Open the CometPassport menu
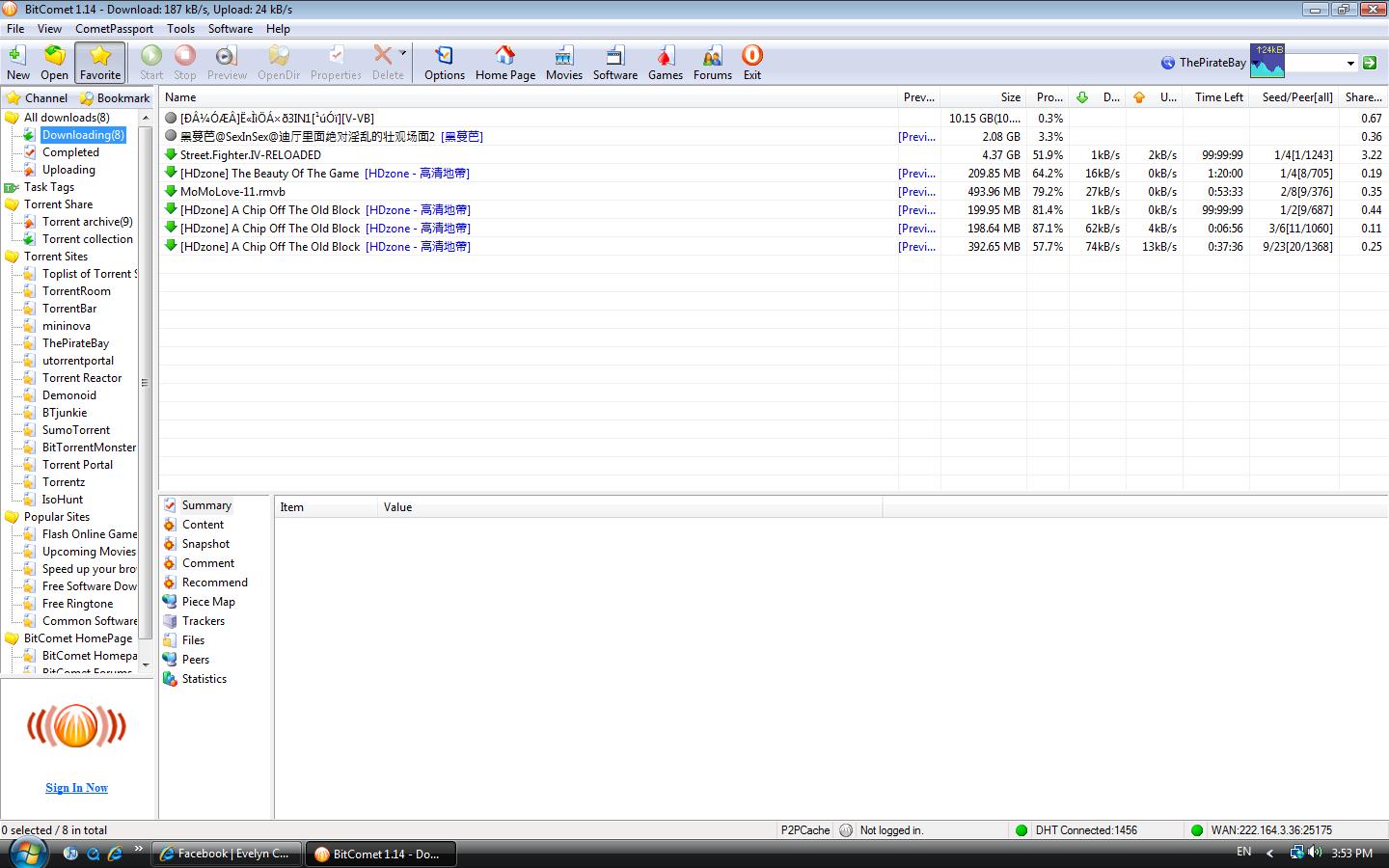This screenshot has height=868, width=1389. (x=115, y=29)
